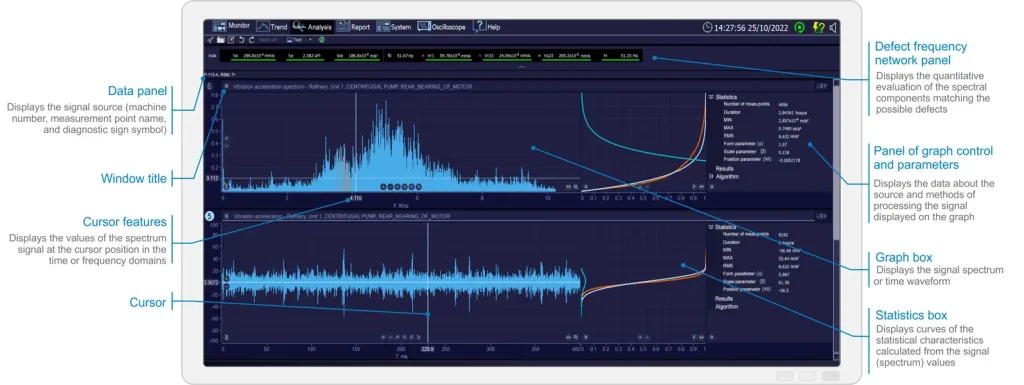Viewport: 1024px width, 385px height.
Task: Click the undo arrow in toolbar
Action: [x=241, y=40]
